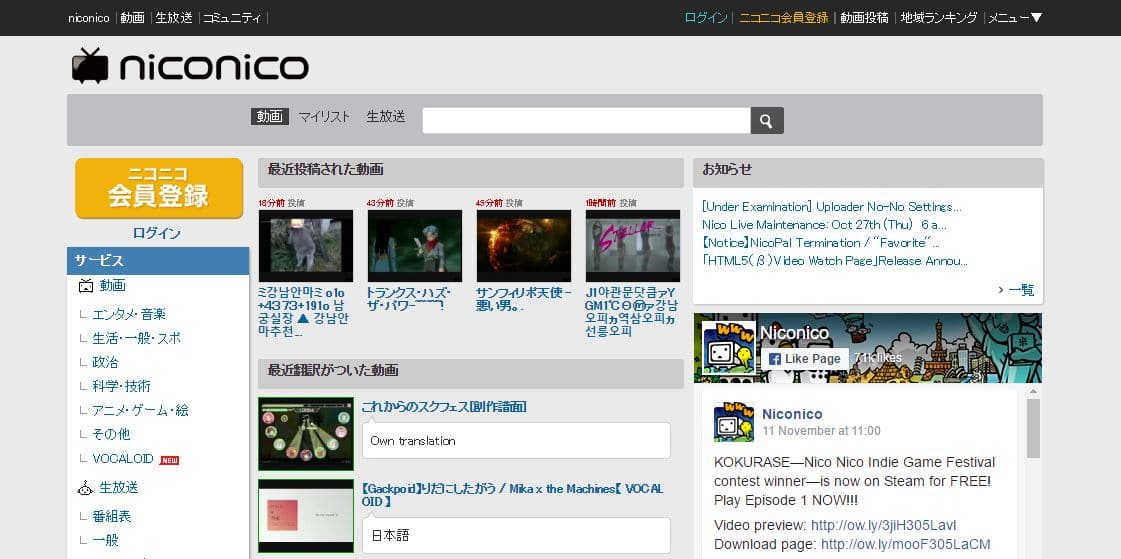
Task: Open the その他 category
Action: click(x=111, y=434)
